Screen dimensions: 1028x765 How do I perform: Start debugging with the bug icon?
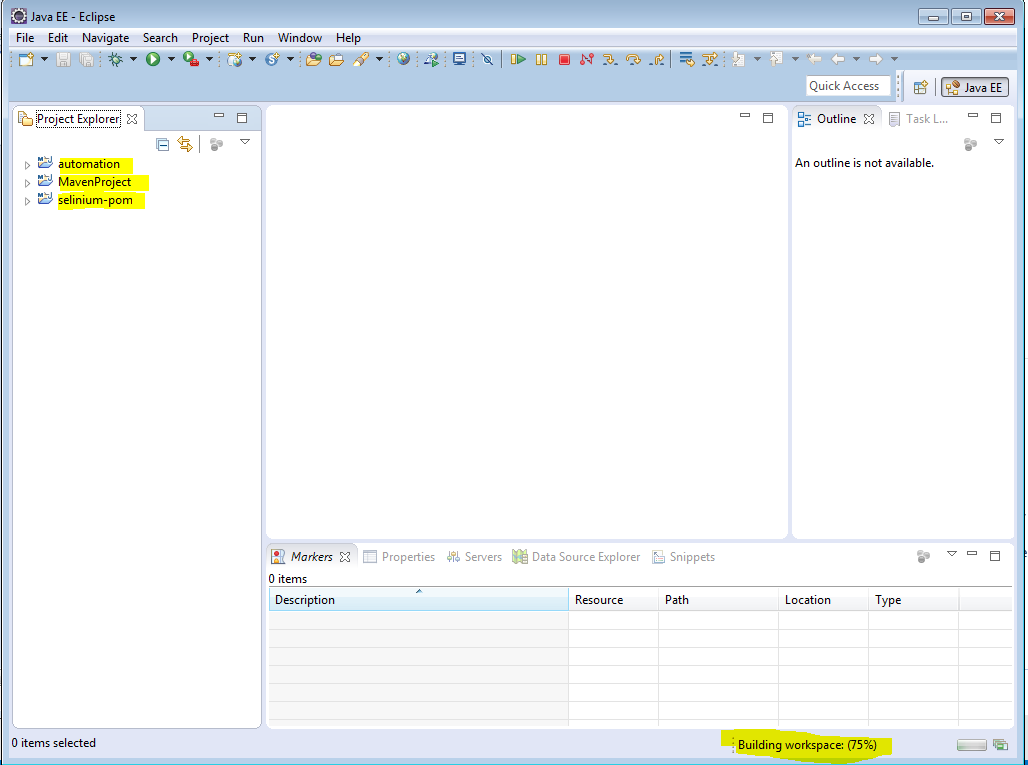(x=115, y=60)
